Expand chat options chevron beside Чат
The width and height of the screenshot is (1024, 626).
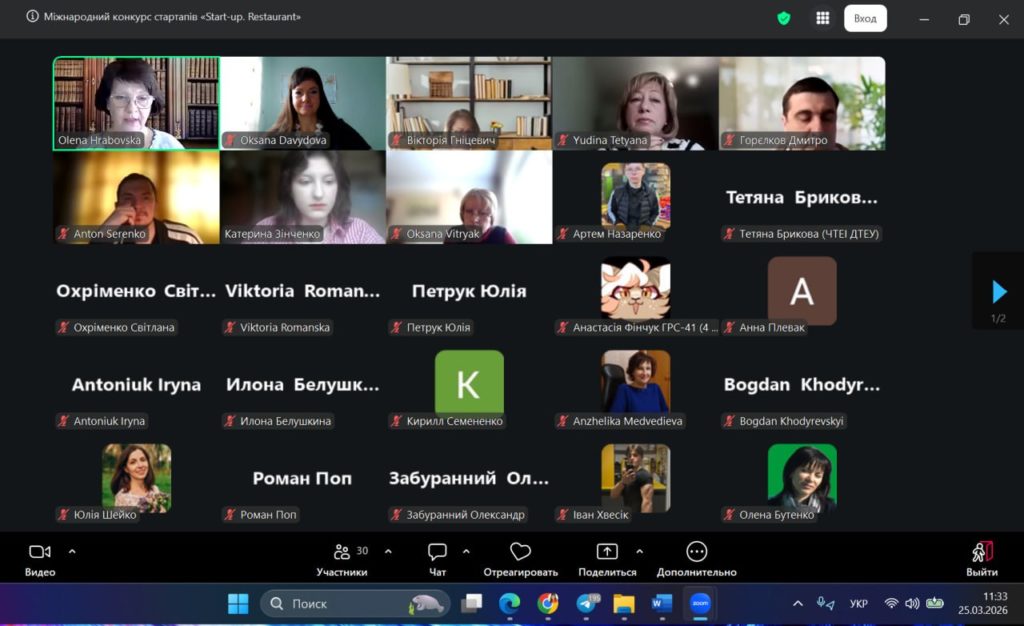point(466,551)
